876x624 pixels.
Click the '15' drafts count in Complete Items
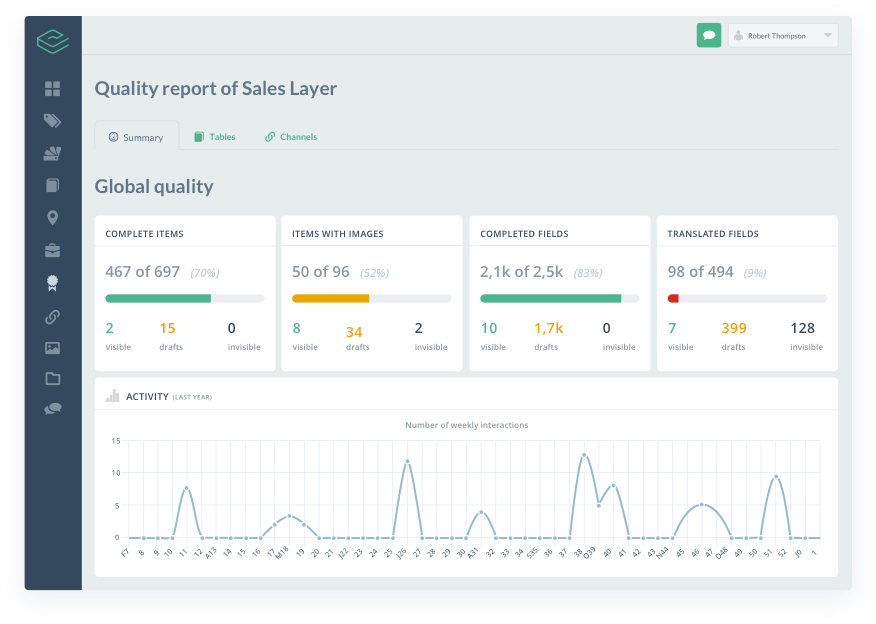[168, 328]
